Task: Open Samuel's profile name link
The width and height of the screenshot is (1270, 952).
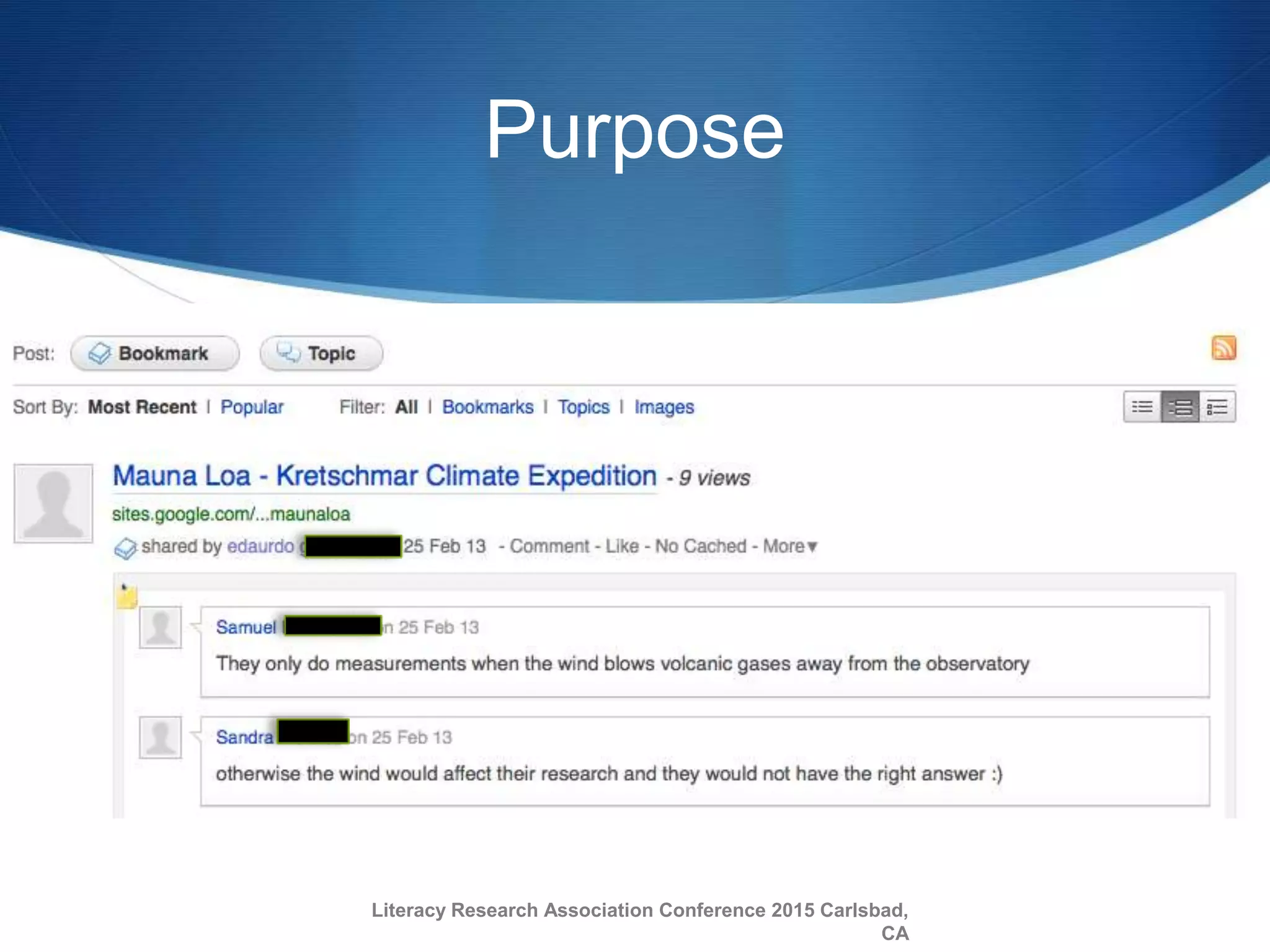Action: [246, 627]
